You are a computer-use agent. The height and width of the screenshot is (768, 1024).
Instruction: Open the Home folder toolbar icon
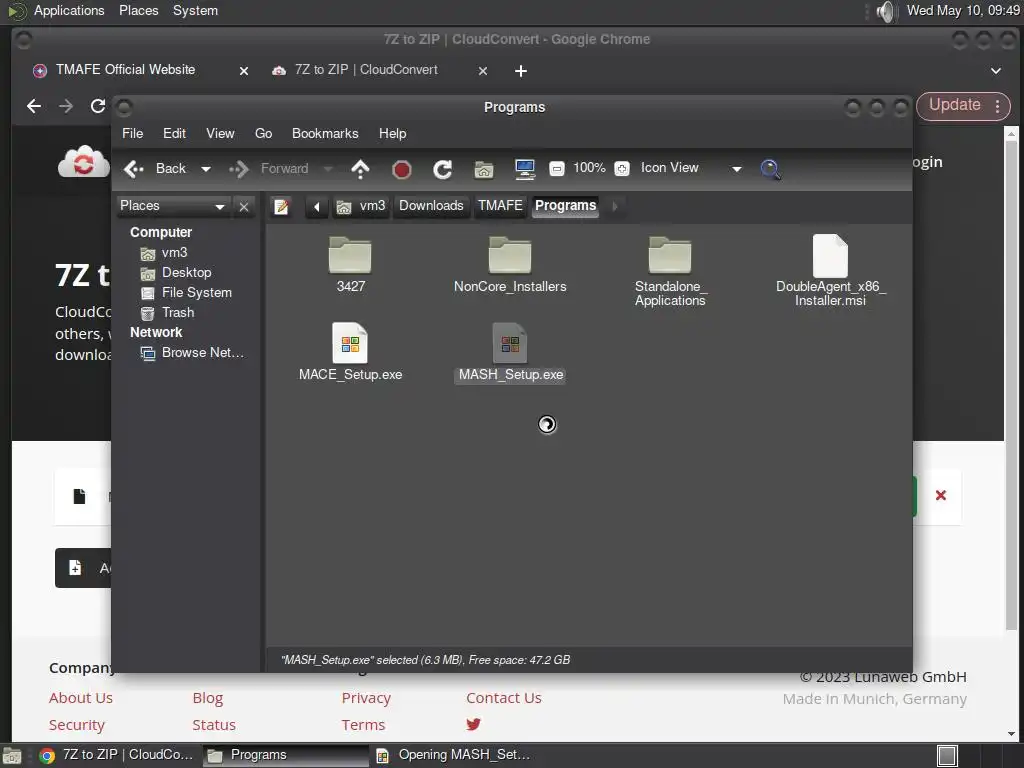(483, 169)
